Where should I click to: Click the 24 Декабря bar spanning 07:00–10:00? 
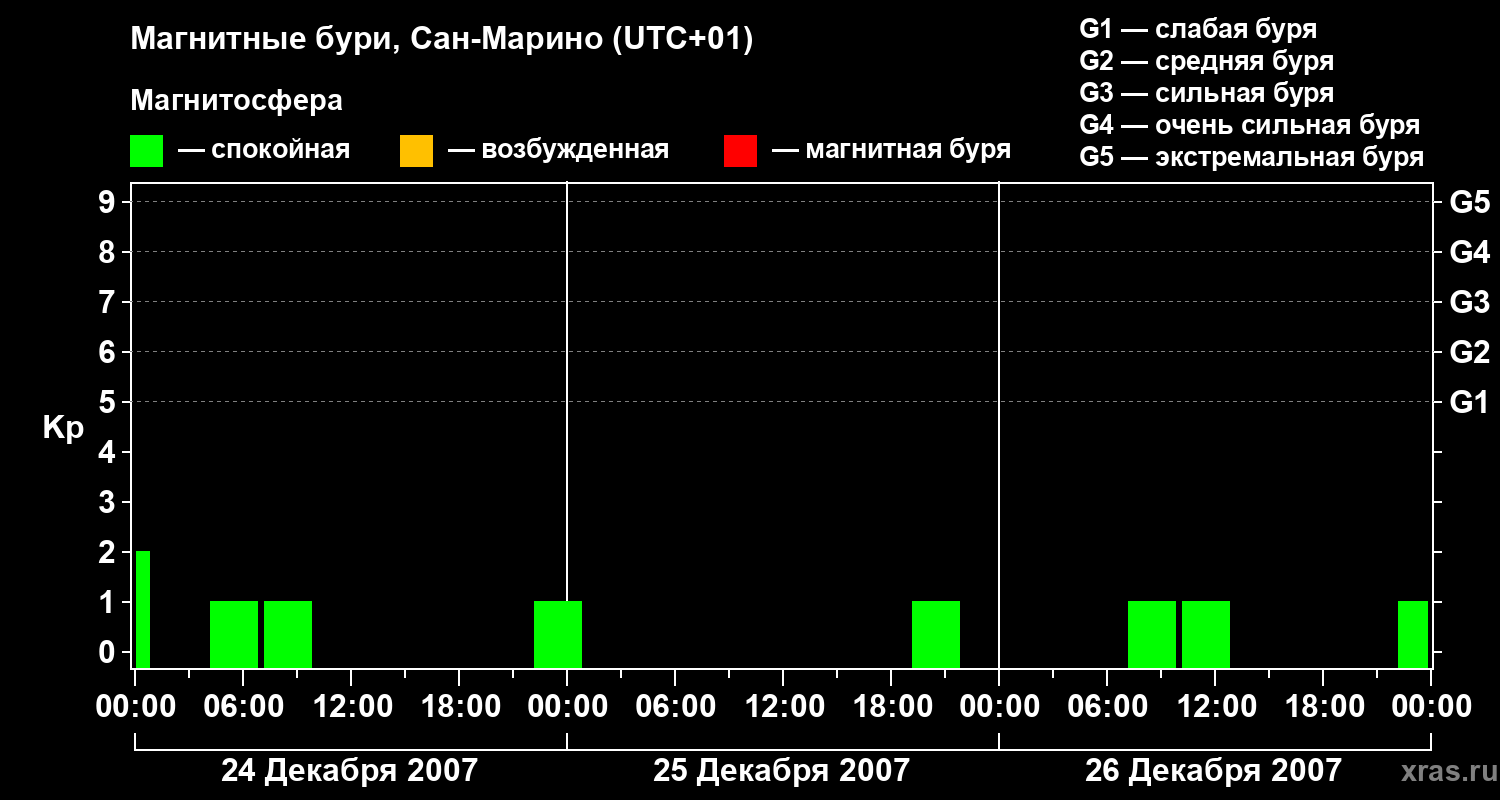pos(288,634)
